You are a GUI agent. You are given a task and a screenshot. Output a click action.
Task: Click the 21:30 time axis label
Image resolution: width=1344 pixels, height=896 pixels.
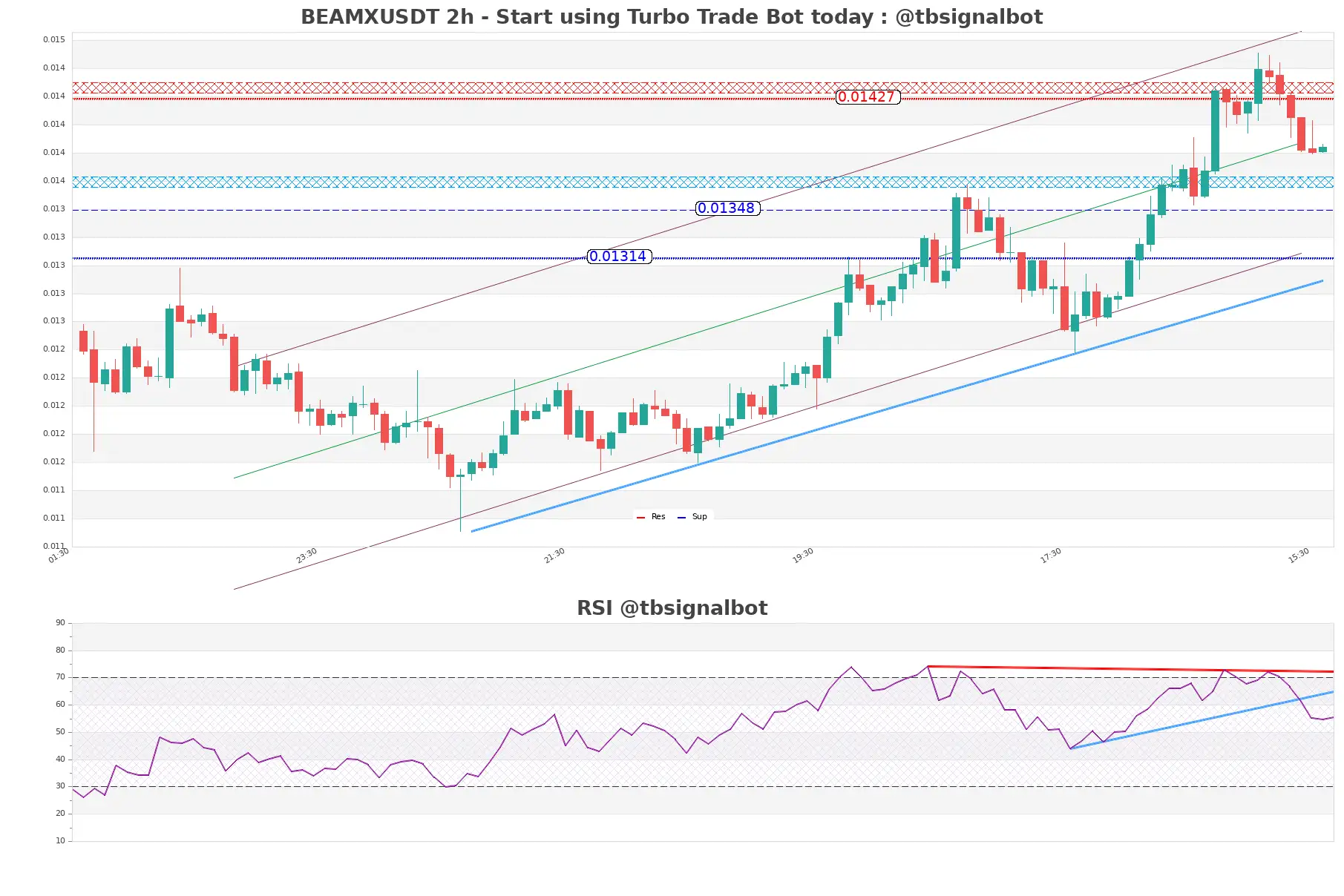pos(554,556)
